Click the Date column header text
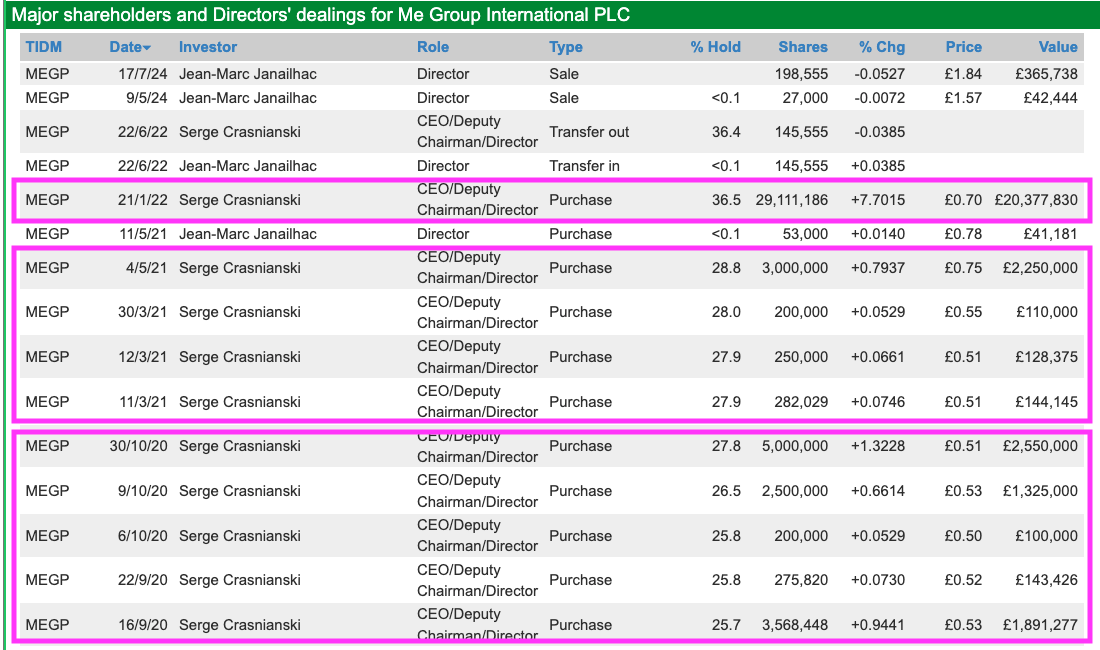The image size is (1100, 650). (126, 47)
